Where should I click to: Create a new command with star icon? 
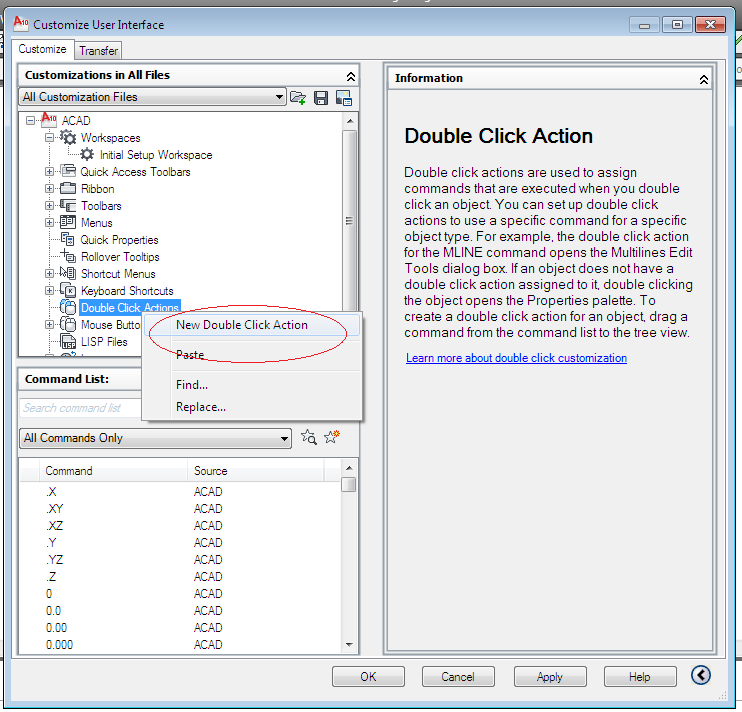click(332, 437)
